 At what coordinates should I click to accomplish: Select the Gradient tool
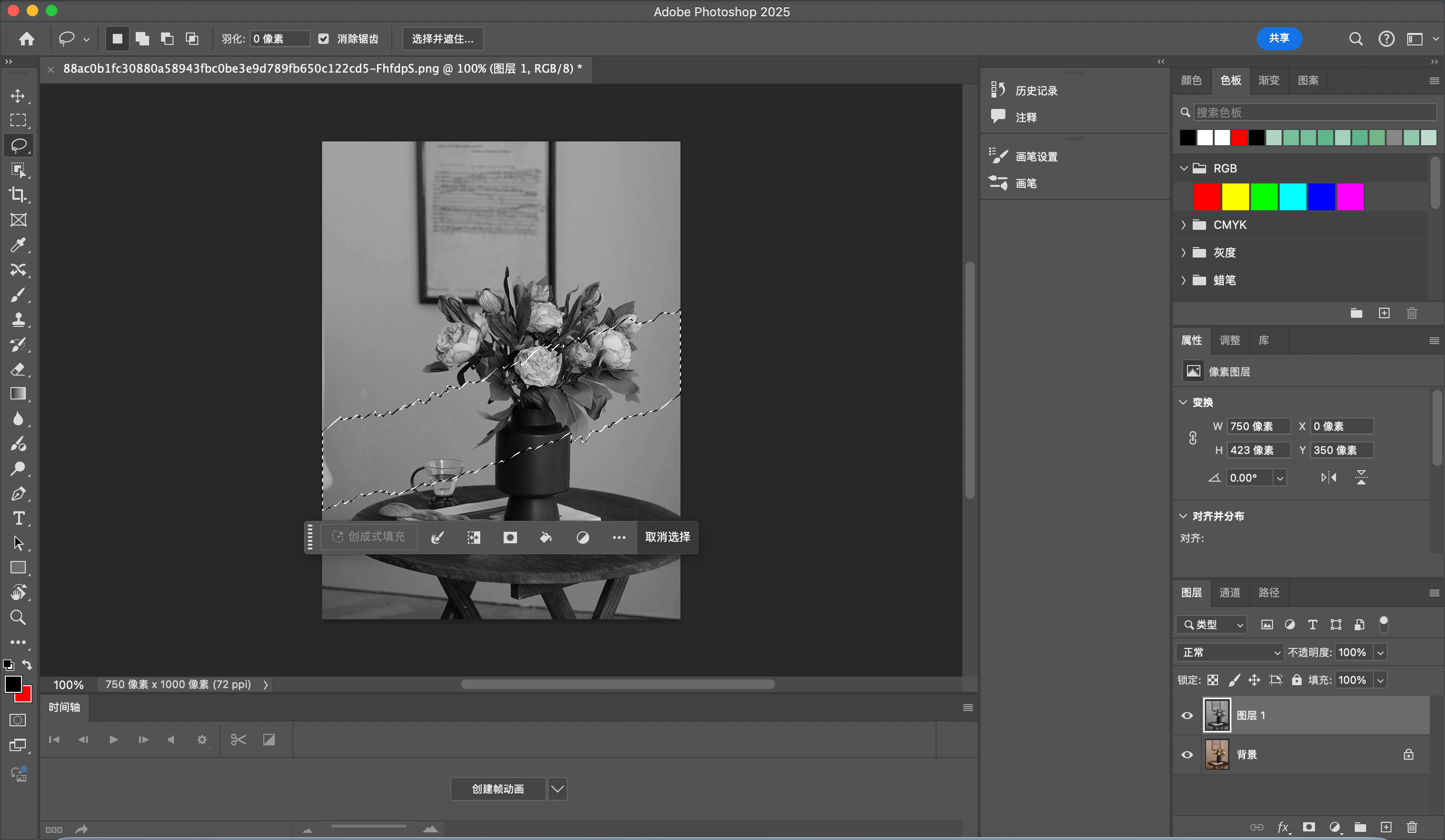pos(18,394)
